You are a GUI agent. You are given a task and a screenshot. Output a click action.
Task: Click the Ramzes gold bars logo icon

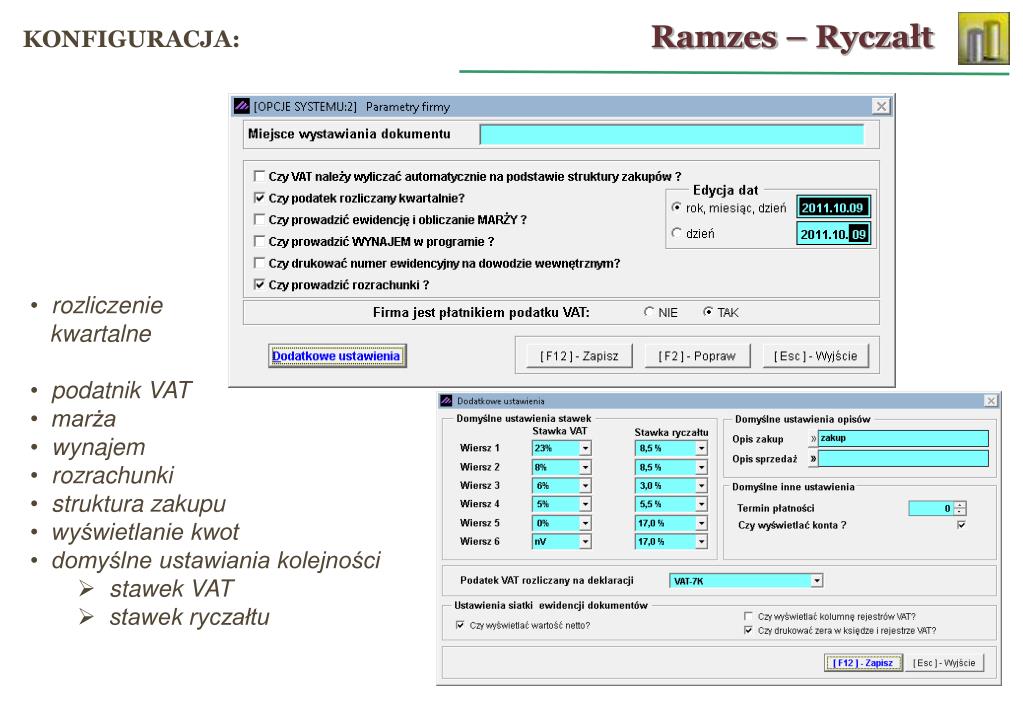click(983, 38)
